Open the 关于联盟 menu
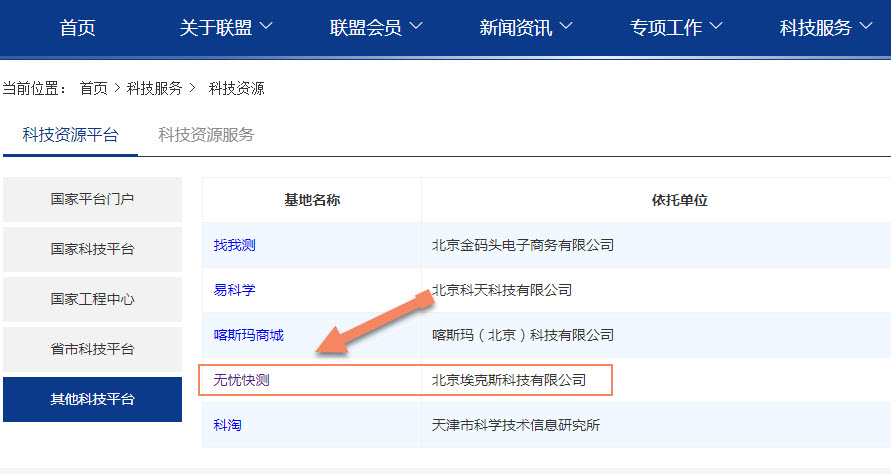 216,27
